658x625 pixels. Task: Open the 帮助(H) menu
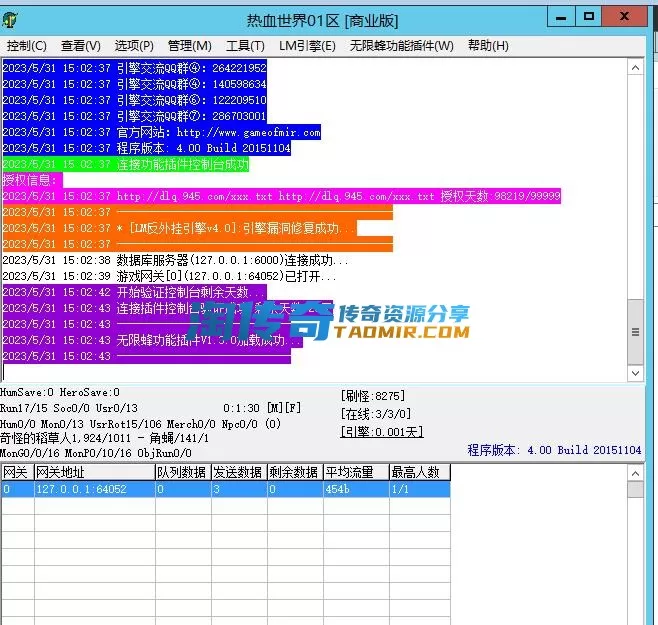point(488,45)
